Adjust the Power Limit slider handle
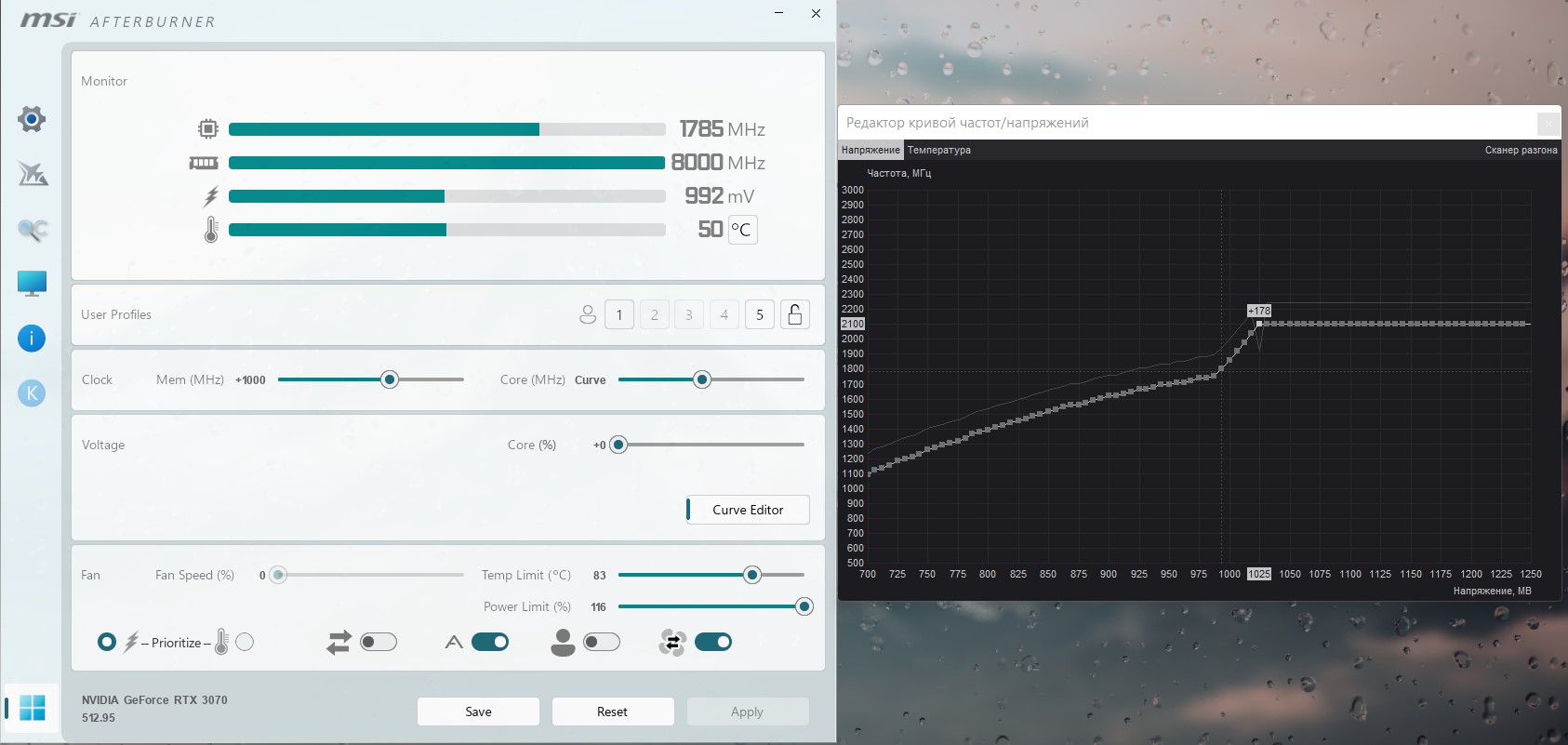This screenshot has width=1568, height=745. [804, 606]
